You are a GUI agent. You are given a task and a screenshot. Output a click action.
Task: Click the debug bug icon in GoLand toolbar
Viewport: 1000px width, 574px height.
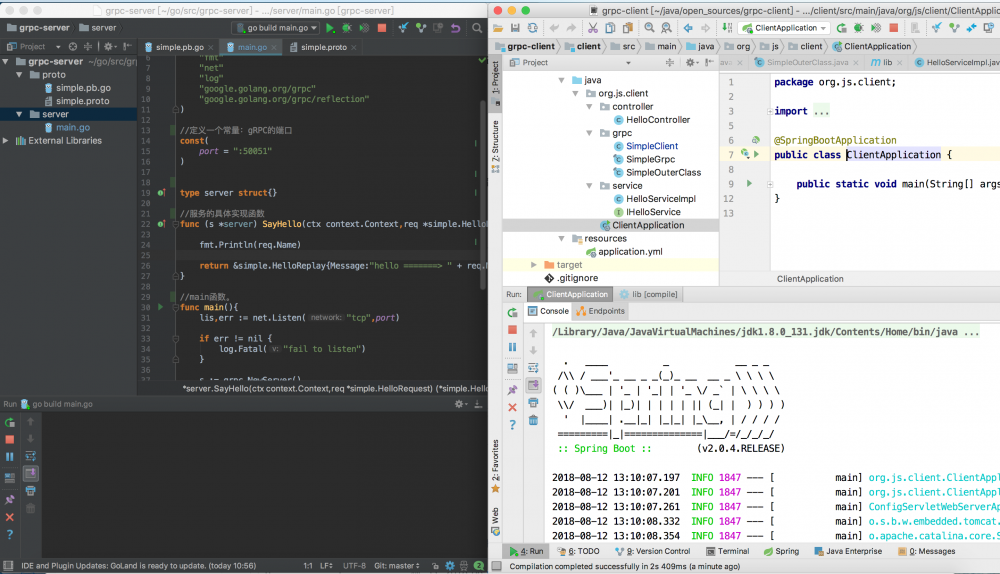point(346,29)
